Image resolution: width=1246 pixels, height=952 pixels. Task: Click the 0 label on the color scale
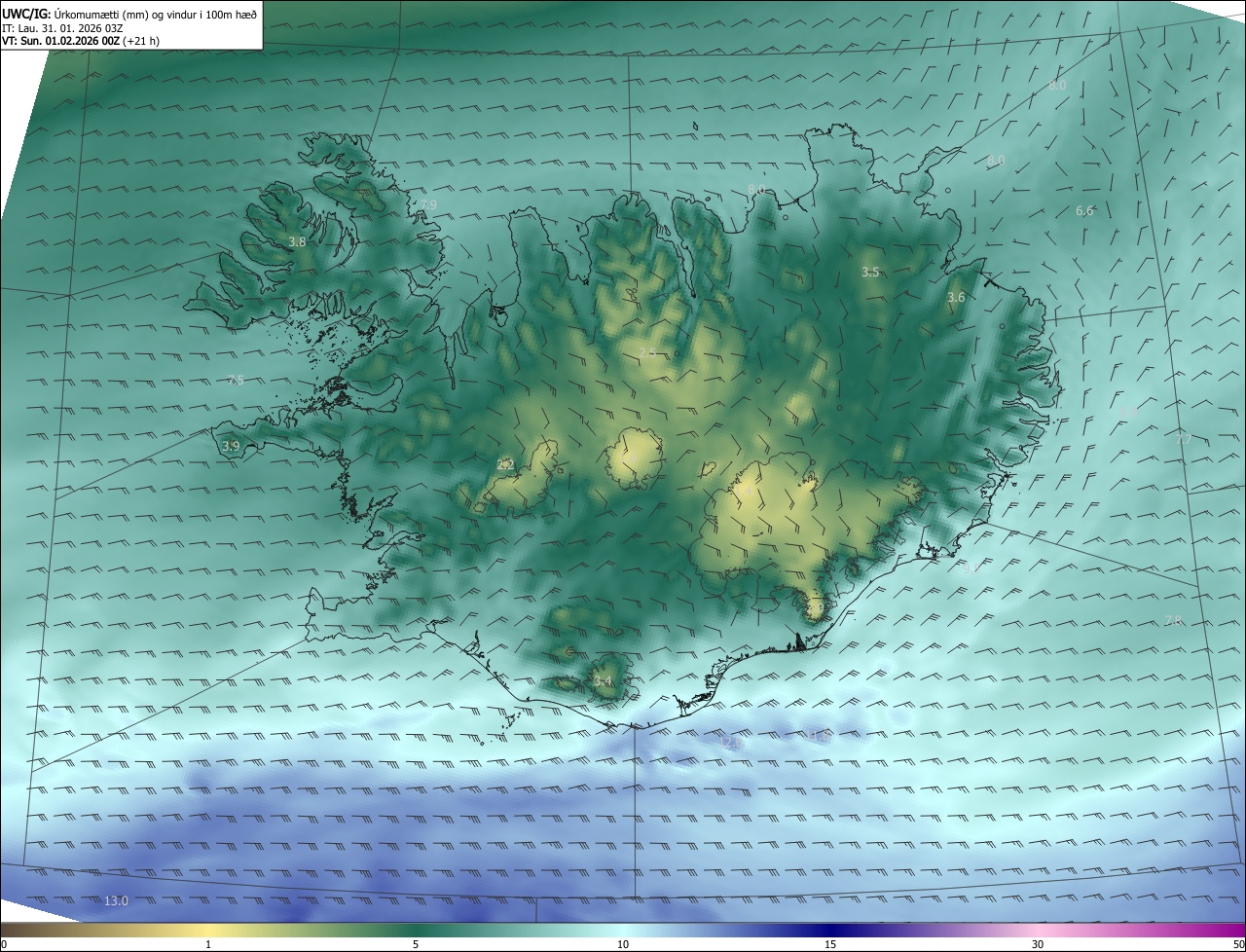pos(4,944)
